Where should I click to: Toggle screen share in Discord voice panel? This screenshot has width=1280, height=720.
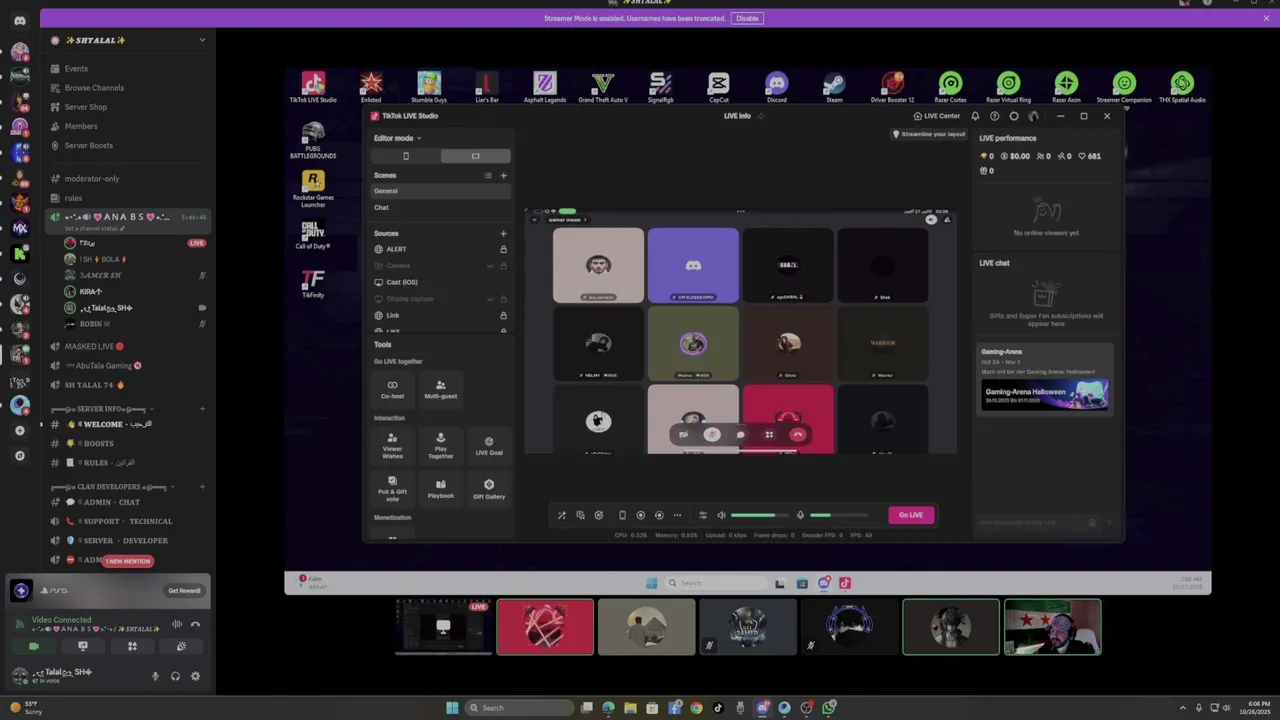point(83,646)
